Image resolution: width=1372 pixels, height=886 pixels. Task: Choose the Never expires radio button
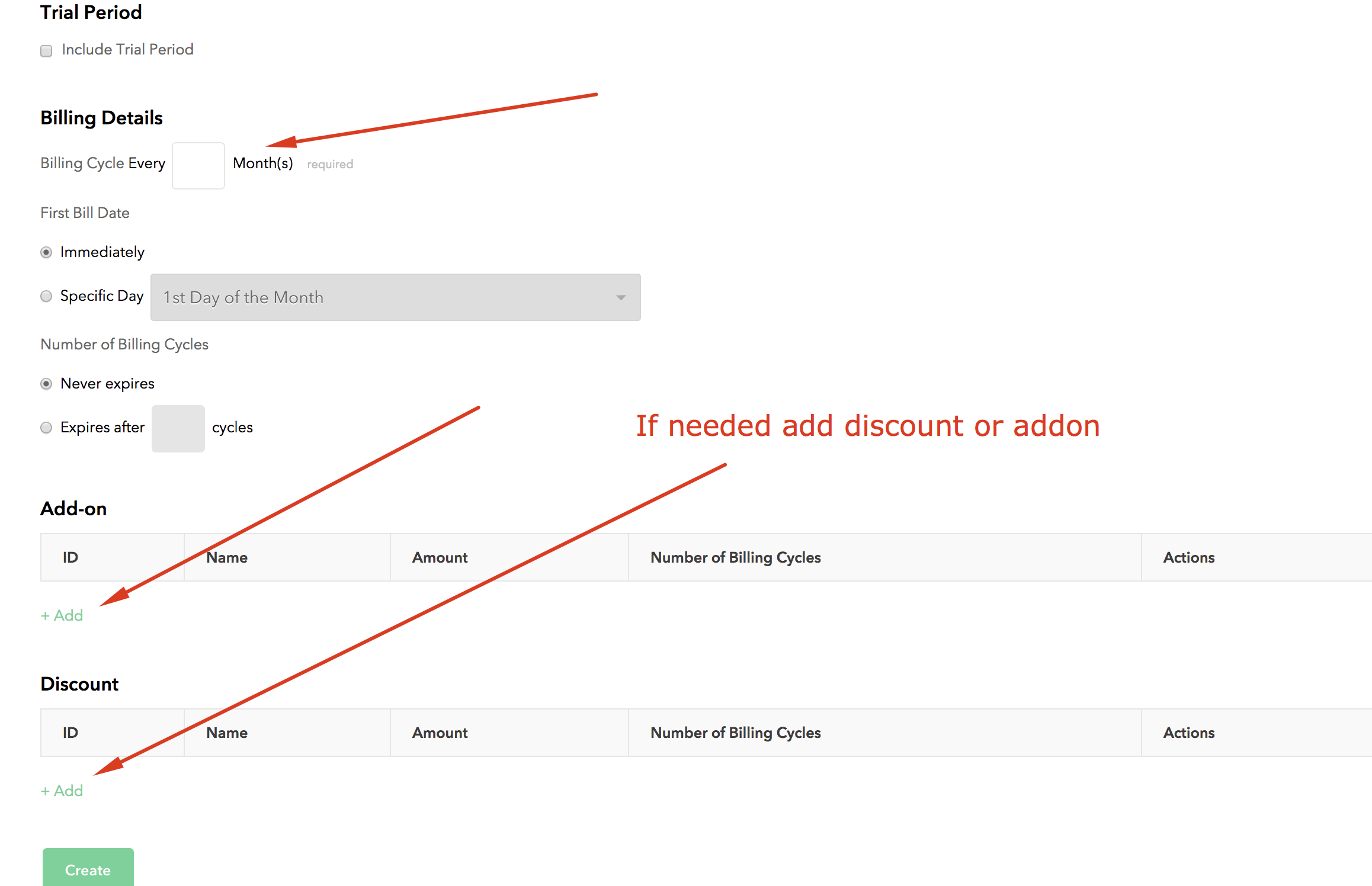click(46, 384)
